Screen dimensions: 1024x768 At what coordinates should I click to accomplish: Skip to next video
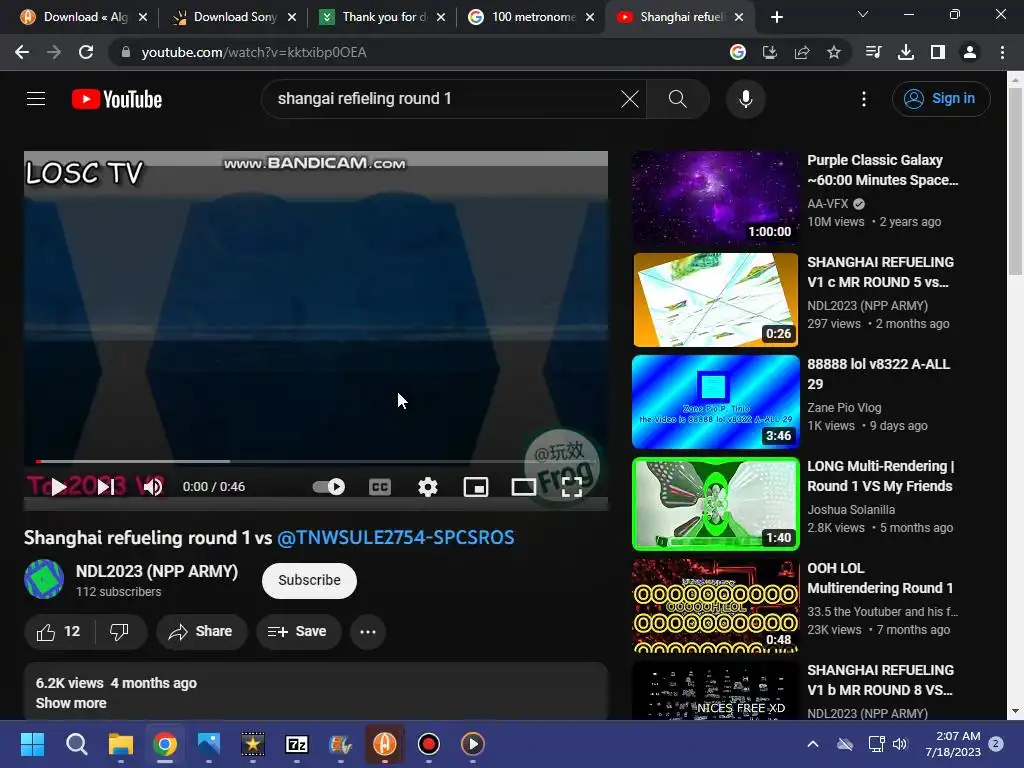point(106,487)
